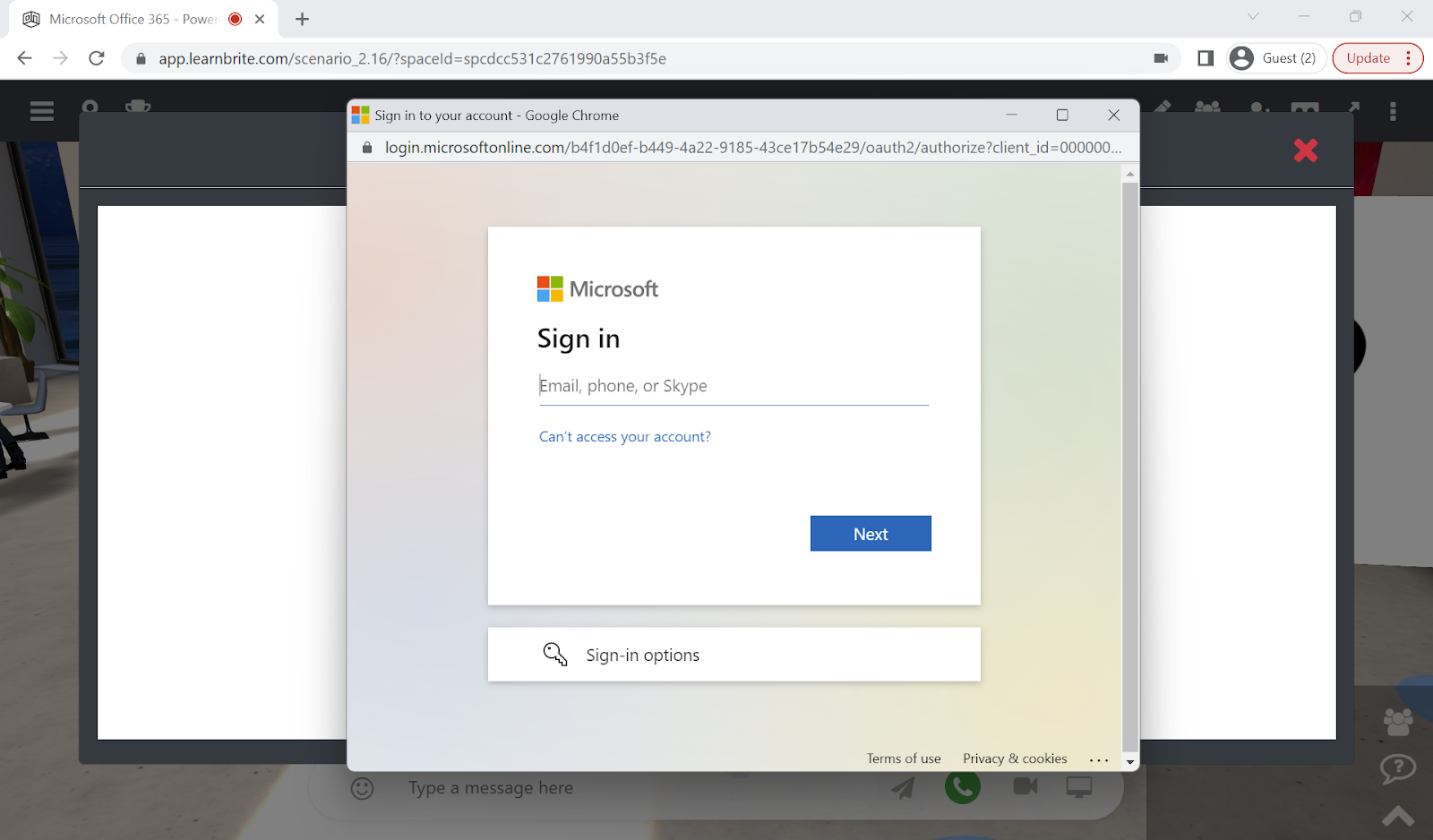
Task: Click the key icon beside Sign-in options
Action: tap(555, 655)
